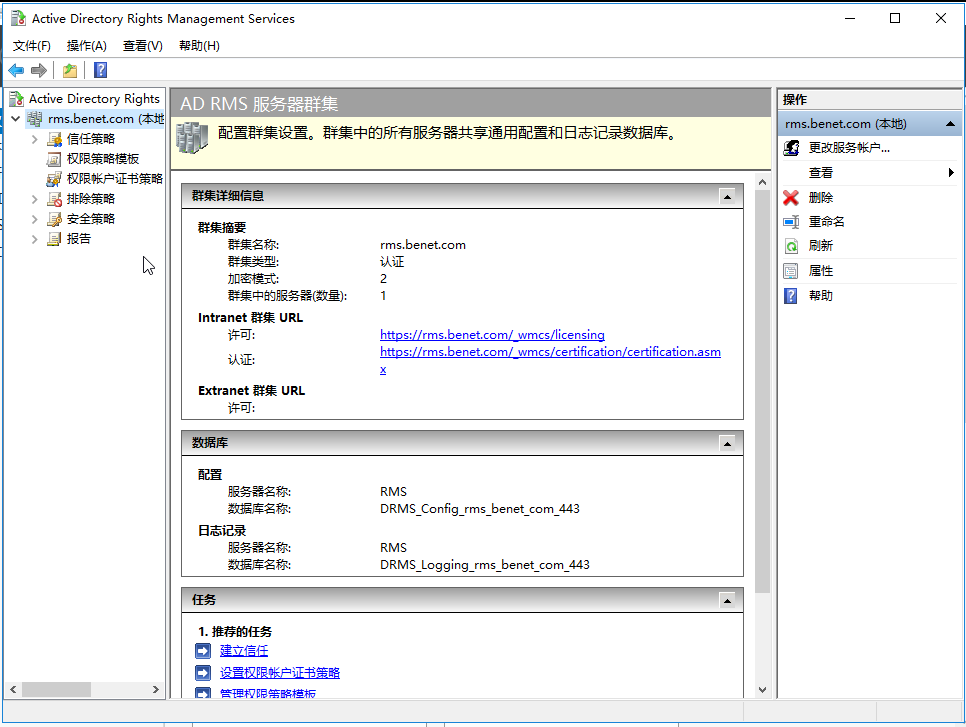Open the 查看(V) menu
Viewport: 966px width, 727px height.
142,46
